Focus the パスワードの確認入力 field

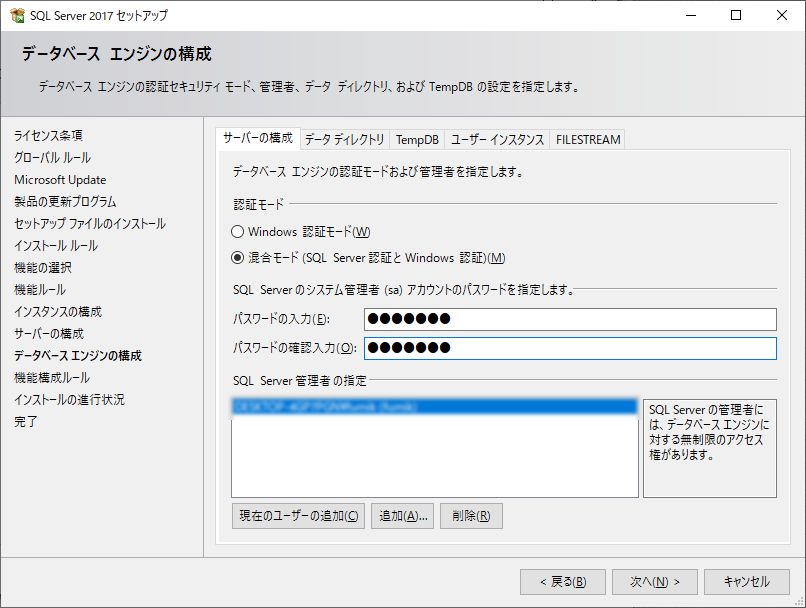pos(570,348)
